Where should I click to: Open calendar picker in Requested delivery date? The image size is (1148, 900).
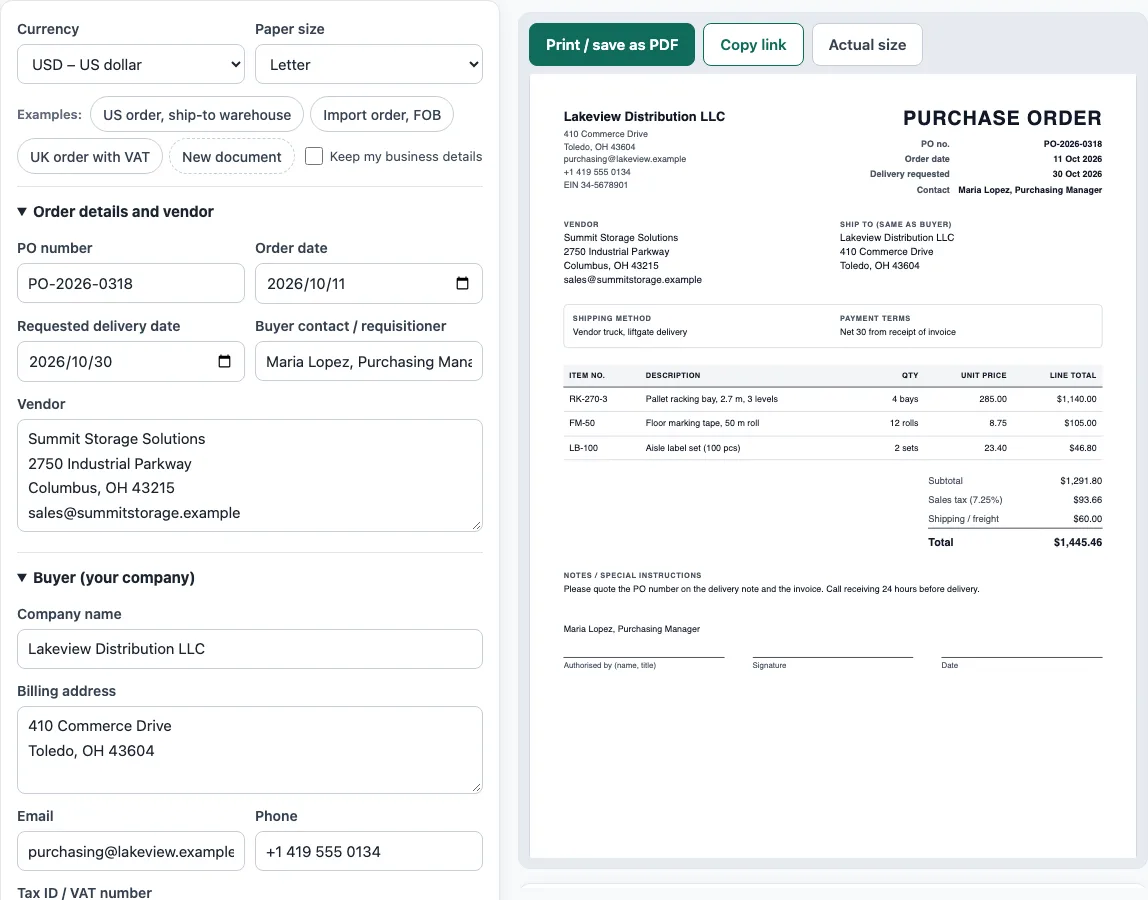(224, 361)
